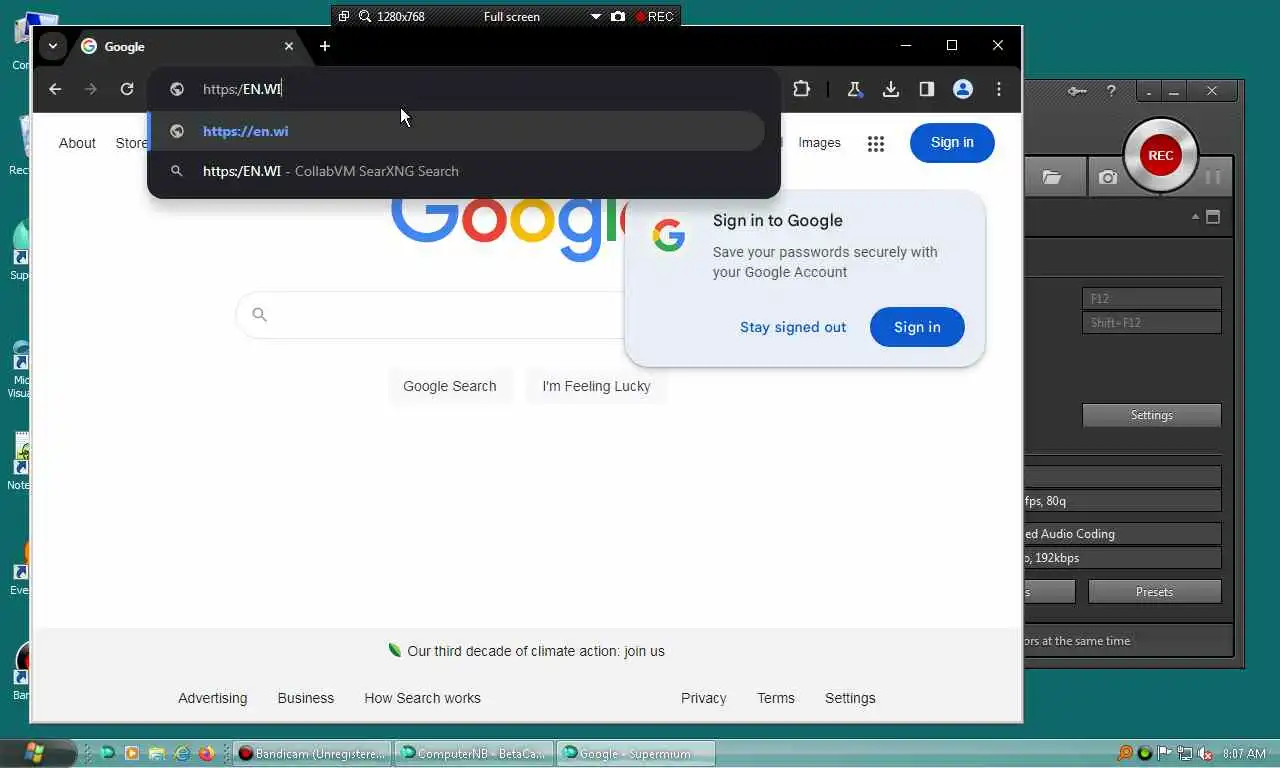
Task: Click the browser address bar text https:/EN.WI
Action: click(x=242, y=89)
